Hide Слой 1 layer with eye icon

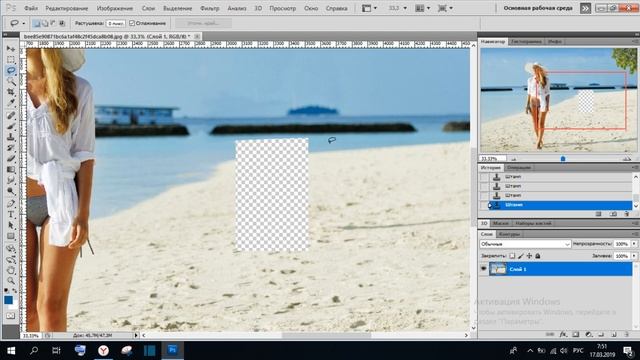(484, 269)
